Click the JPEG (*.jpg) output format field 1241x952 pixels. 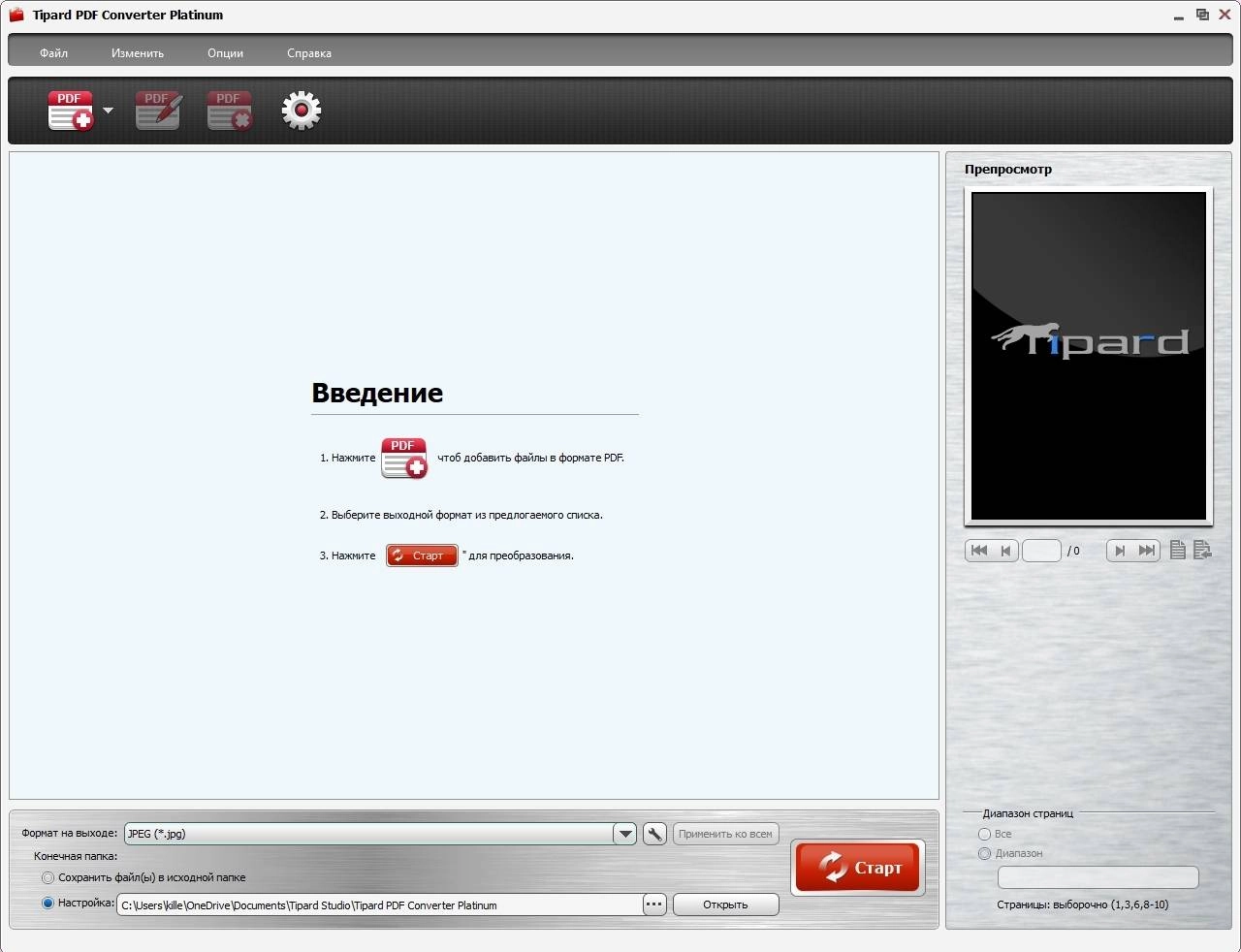(x=369, y=834)
